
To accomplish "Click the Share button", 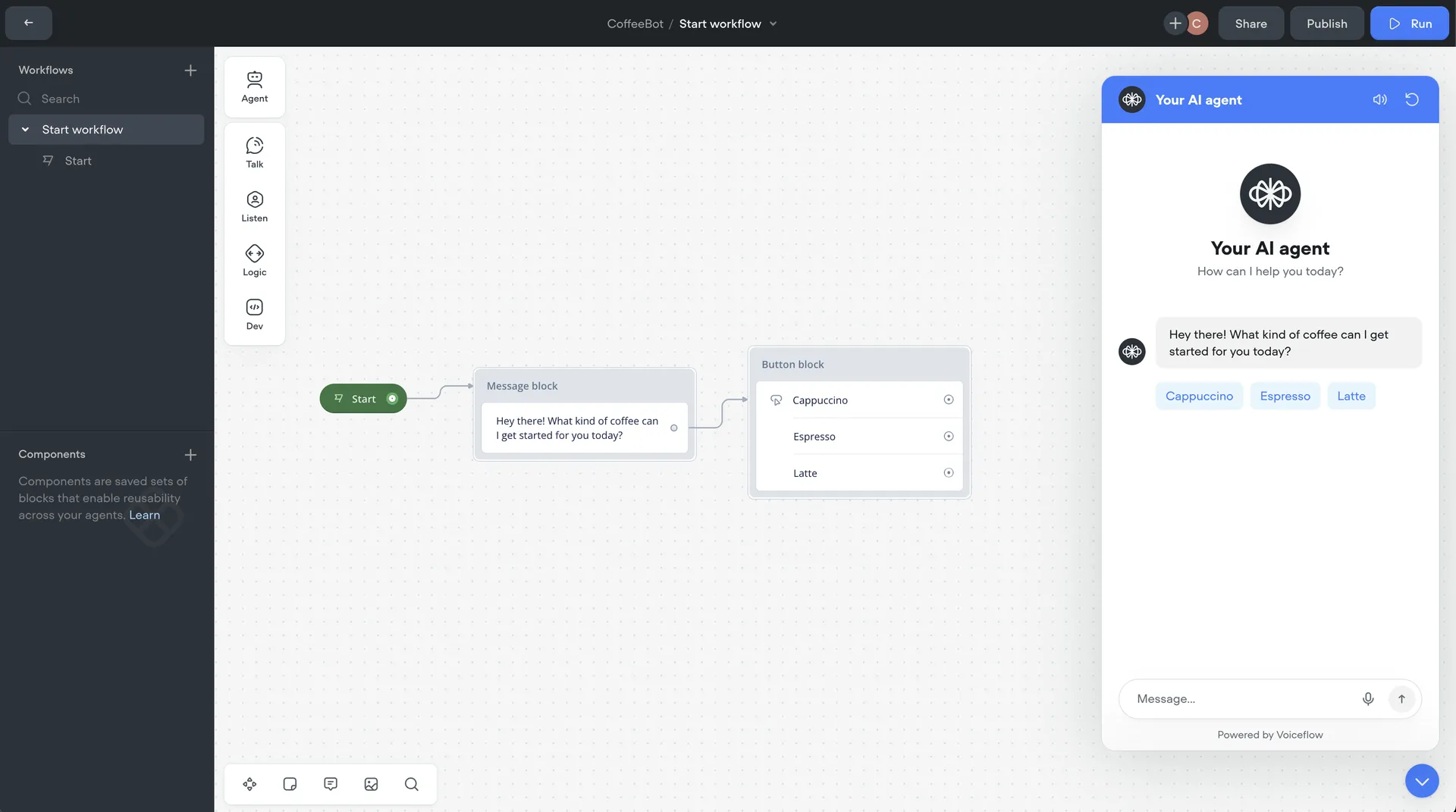I will click(x=1250, y=24).
